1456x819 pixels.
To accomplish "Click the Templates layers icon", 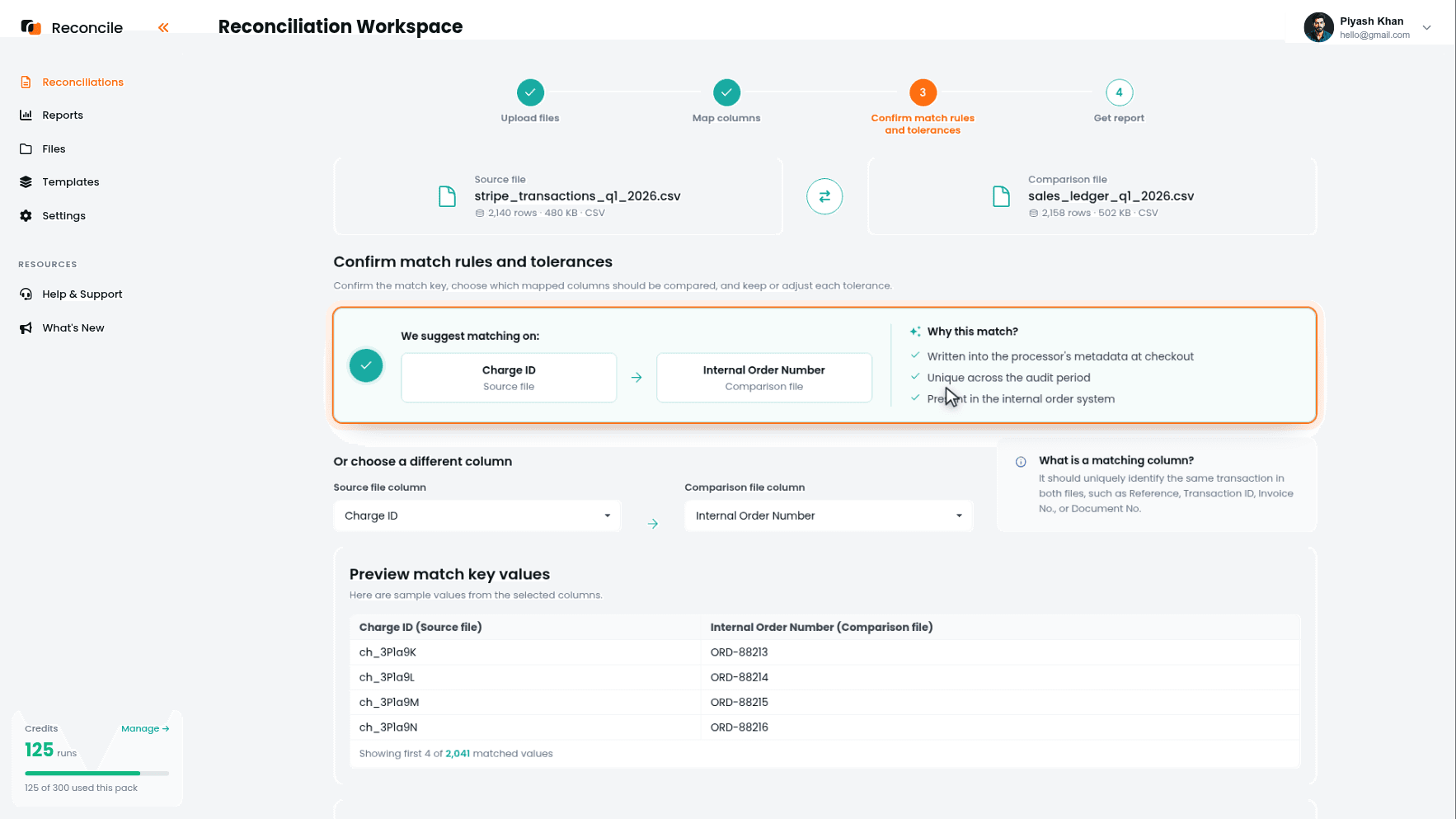I will [x=26, y=181].
